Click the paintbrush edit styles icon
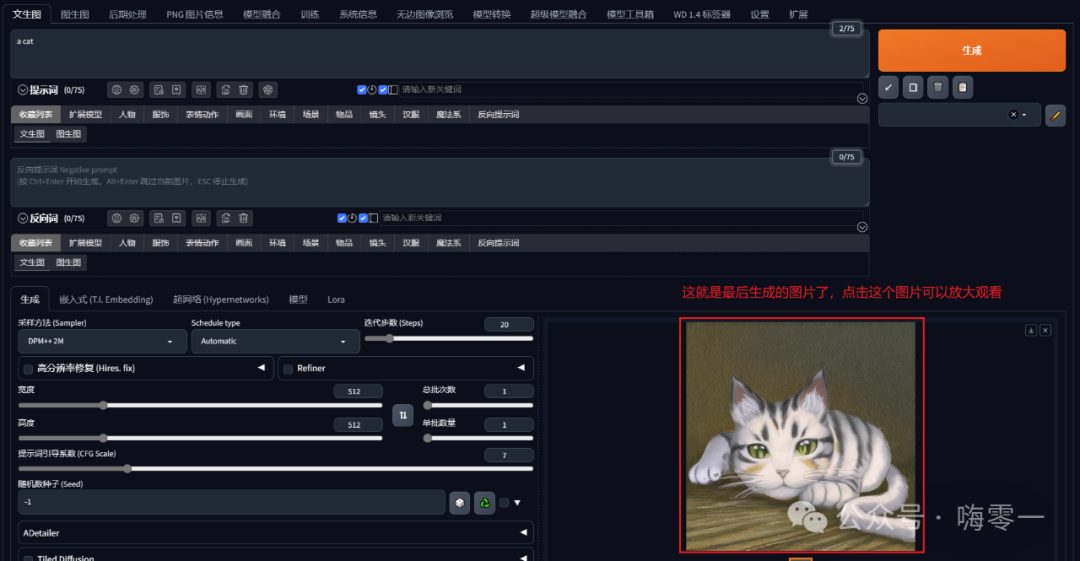Viewport: 1080px width, 561px height. coord(1055,115)
